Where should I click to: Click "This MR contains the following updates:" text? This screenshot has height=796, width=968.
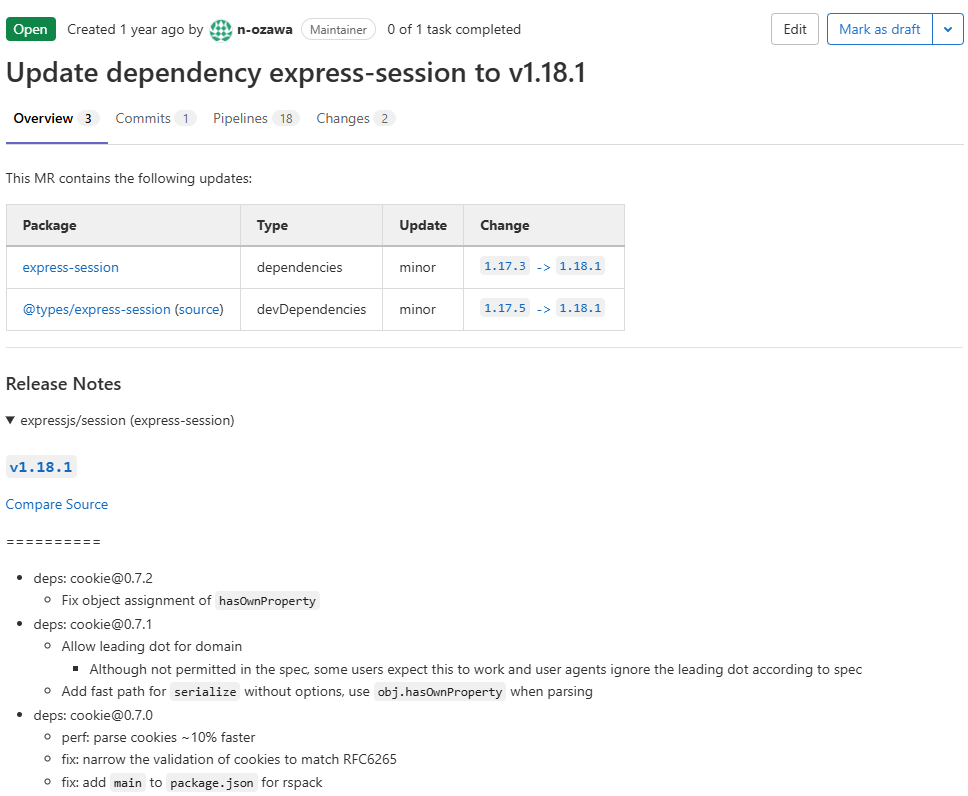(129, 178)
